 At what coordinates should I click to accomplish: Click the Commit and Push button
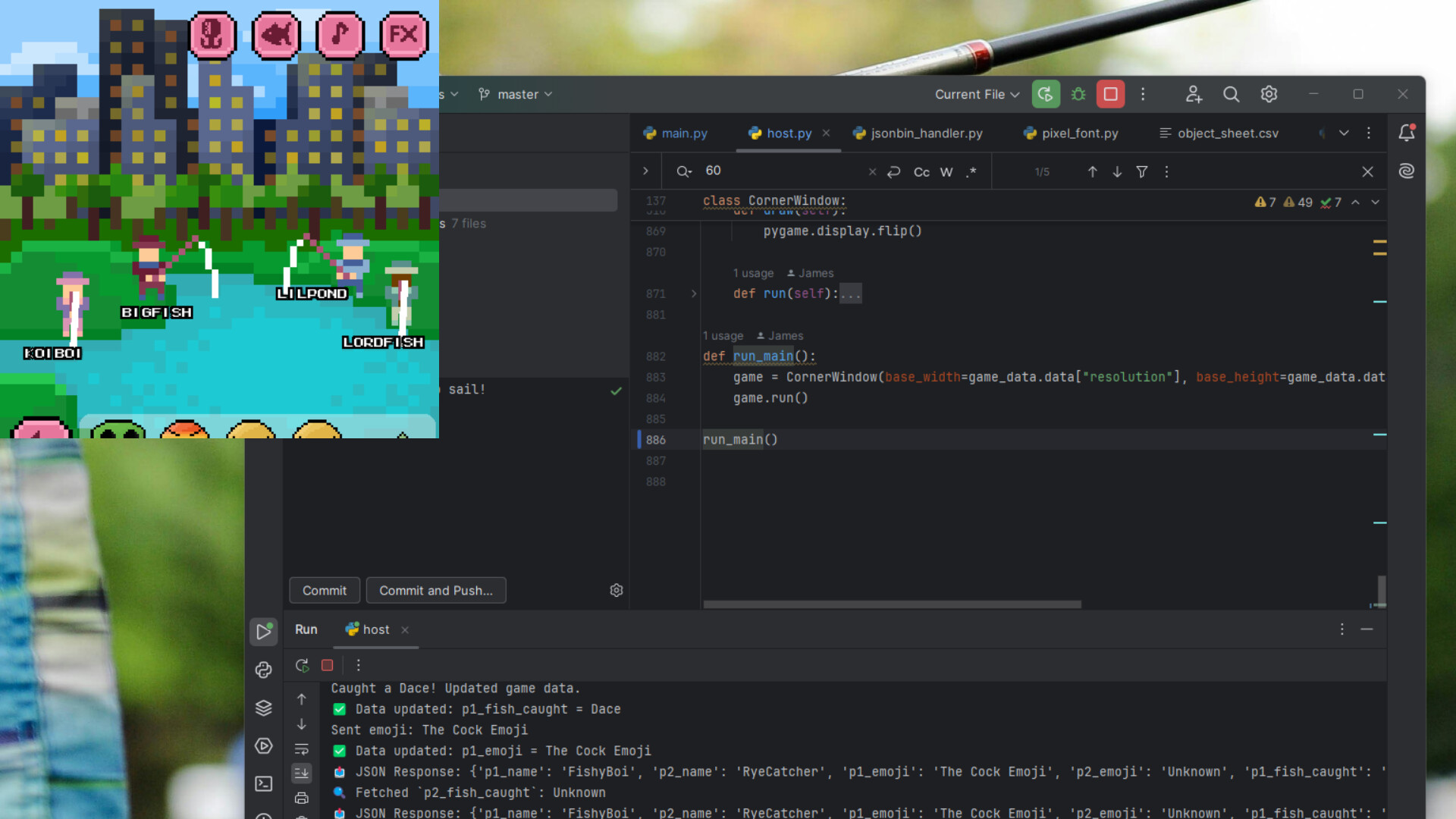(x=435, y=590)
